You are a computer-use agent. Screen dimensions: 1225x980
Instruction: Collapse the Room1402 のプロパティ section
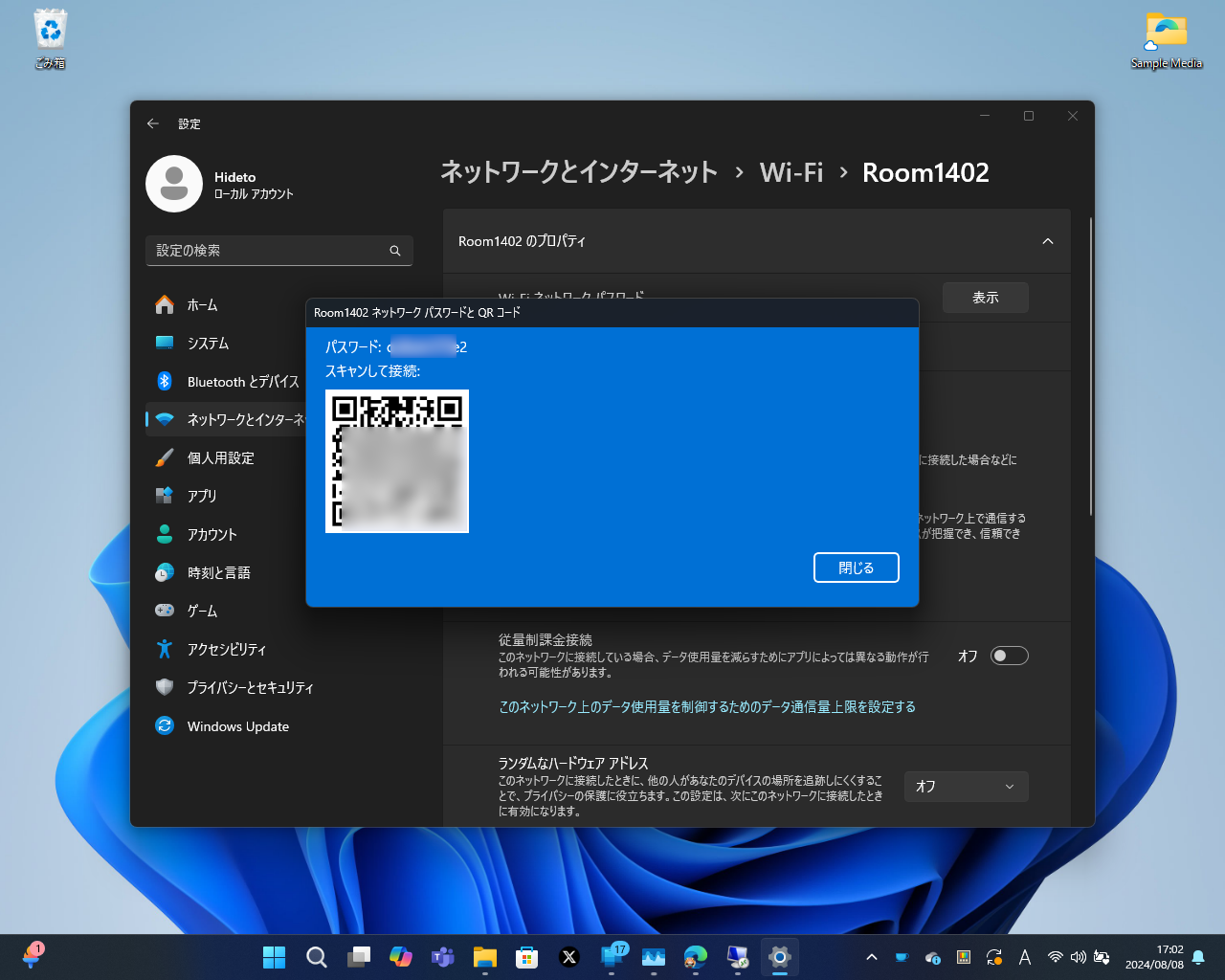click(x=1047, y=241)
